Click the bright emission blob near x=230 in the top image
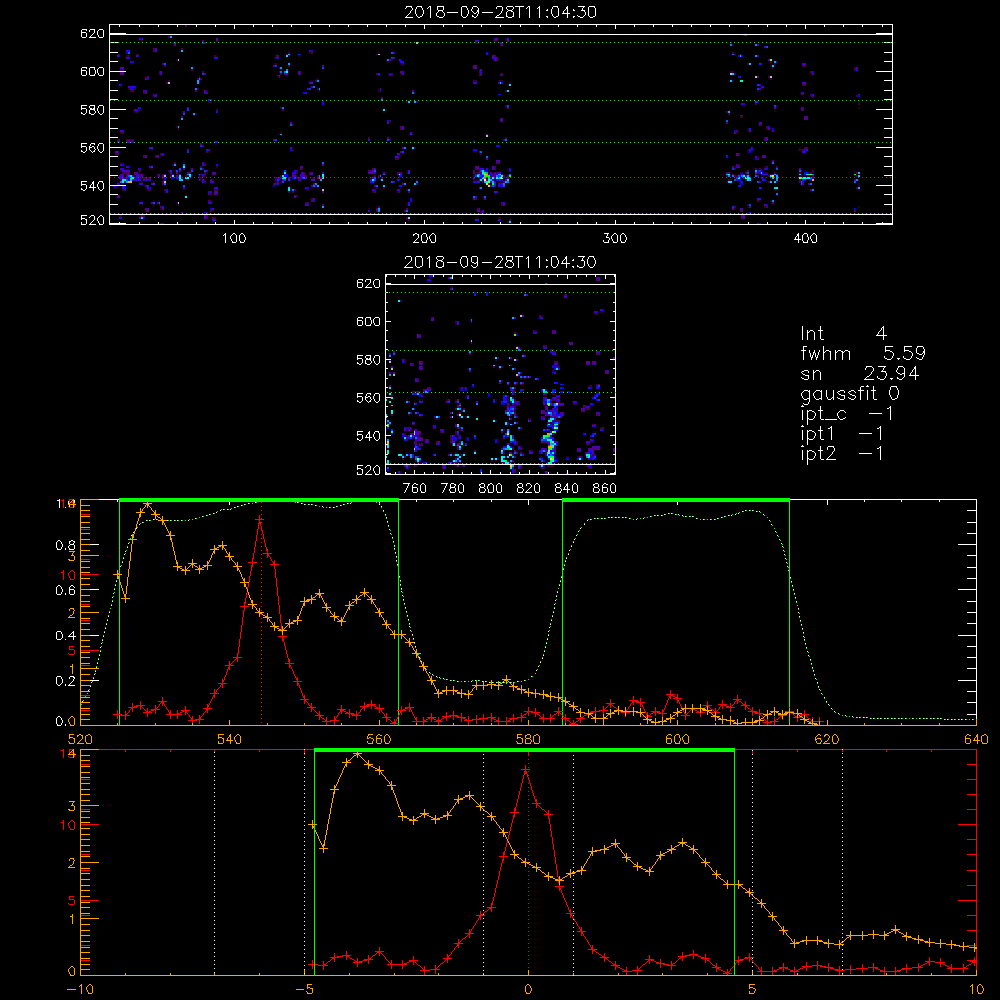Image resolution: width=1000 pixels, height=1000 pixels. pos(487,177)
